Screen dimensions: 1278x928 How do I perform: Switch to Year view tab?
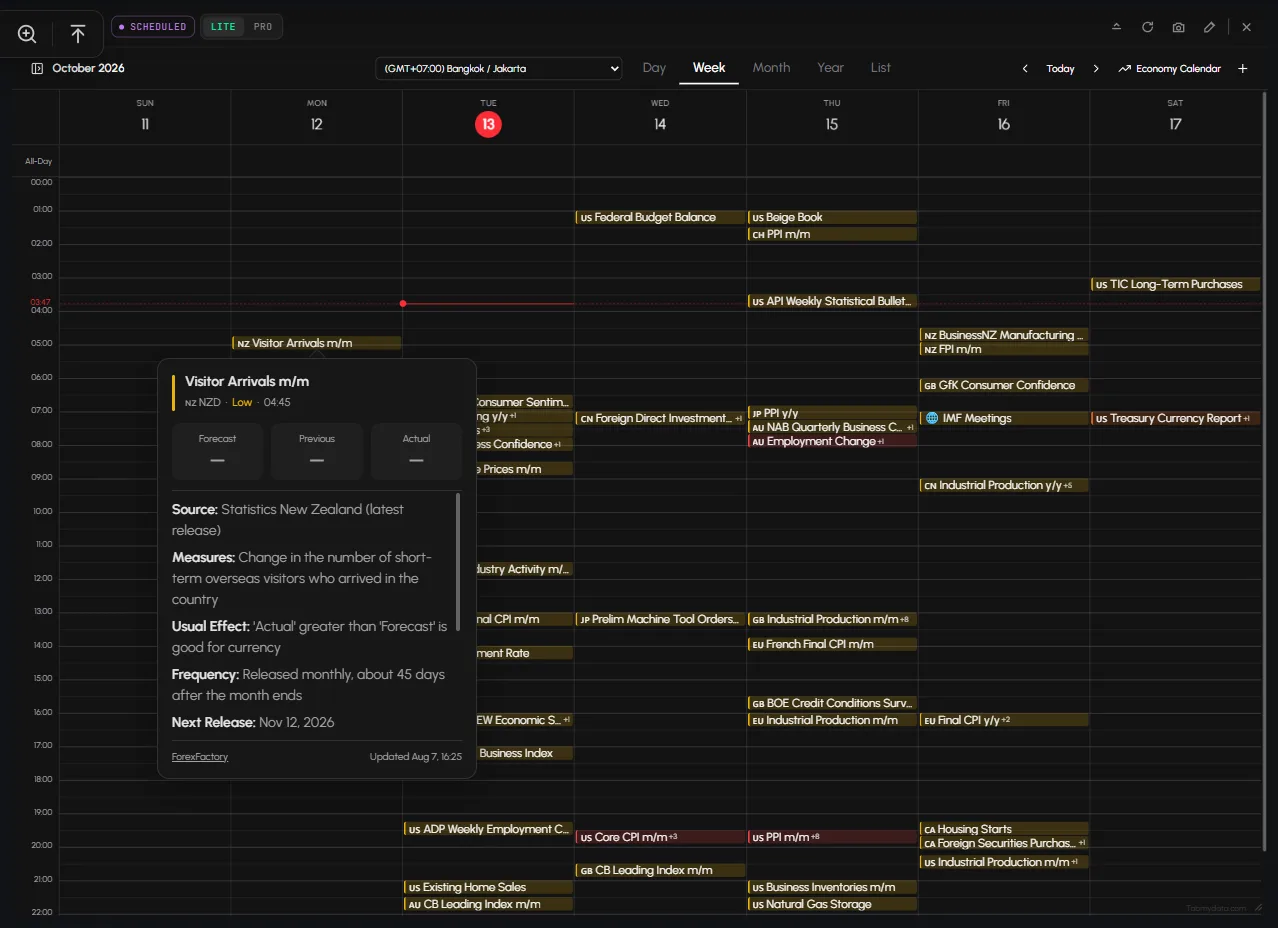tap(830, 68)
